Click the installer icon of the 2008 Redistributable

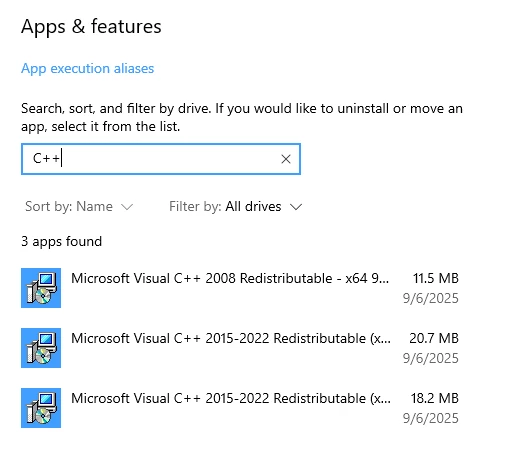41,288
